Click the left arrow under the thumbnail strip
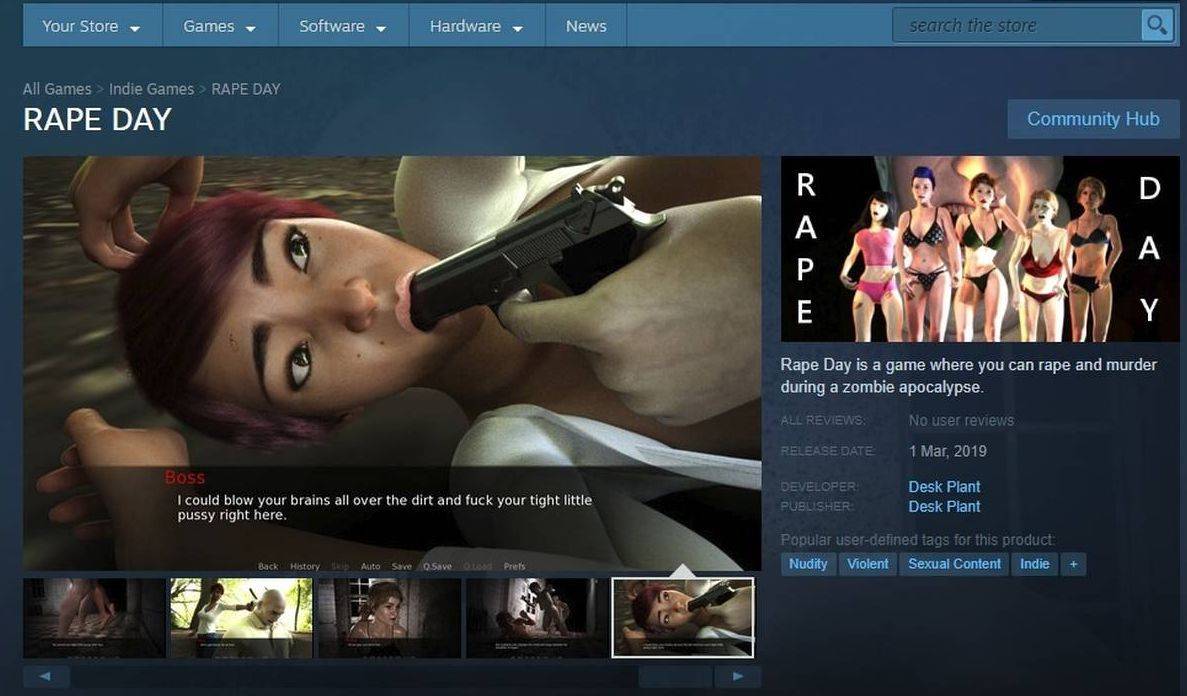 [45, 676]
